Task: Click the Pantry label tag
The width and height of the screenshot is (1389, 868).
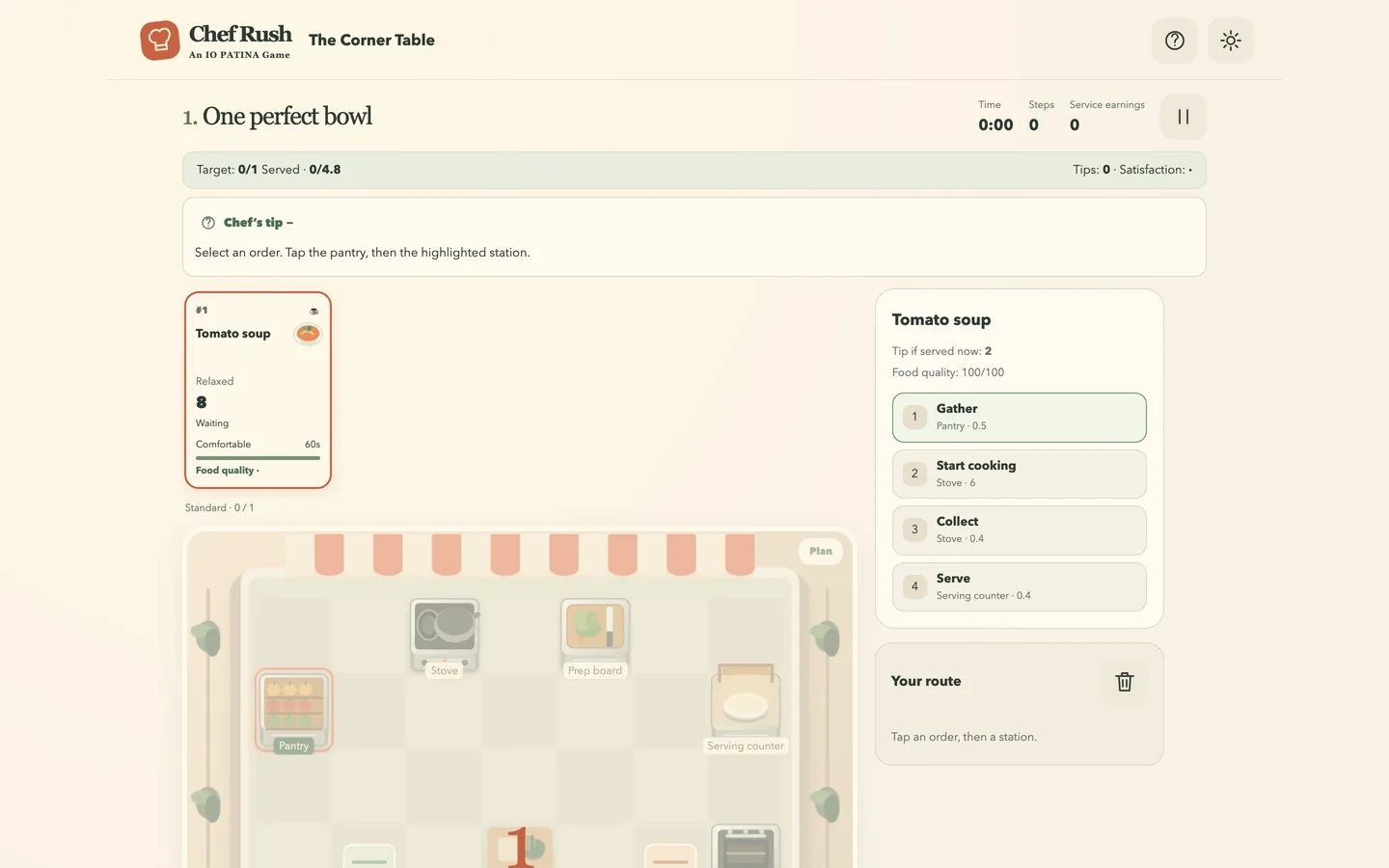Action: [294, 746]
